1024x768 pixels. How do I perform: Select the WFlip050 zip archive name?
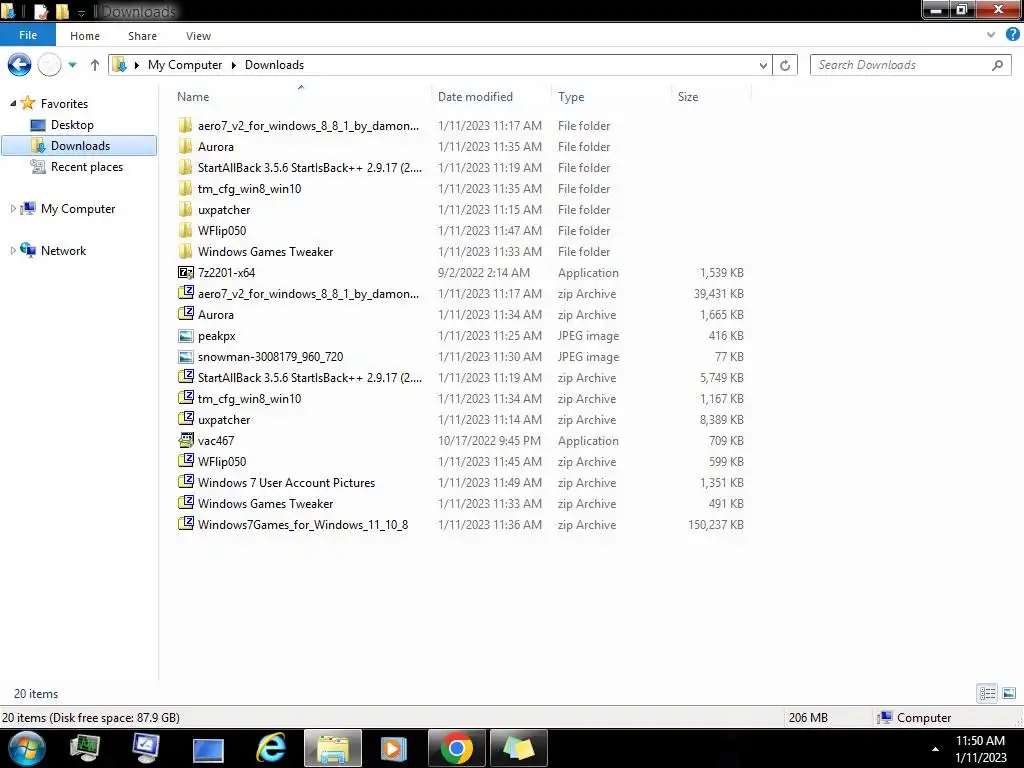point(222,462)
